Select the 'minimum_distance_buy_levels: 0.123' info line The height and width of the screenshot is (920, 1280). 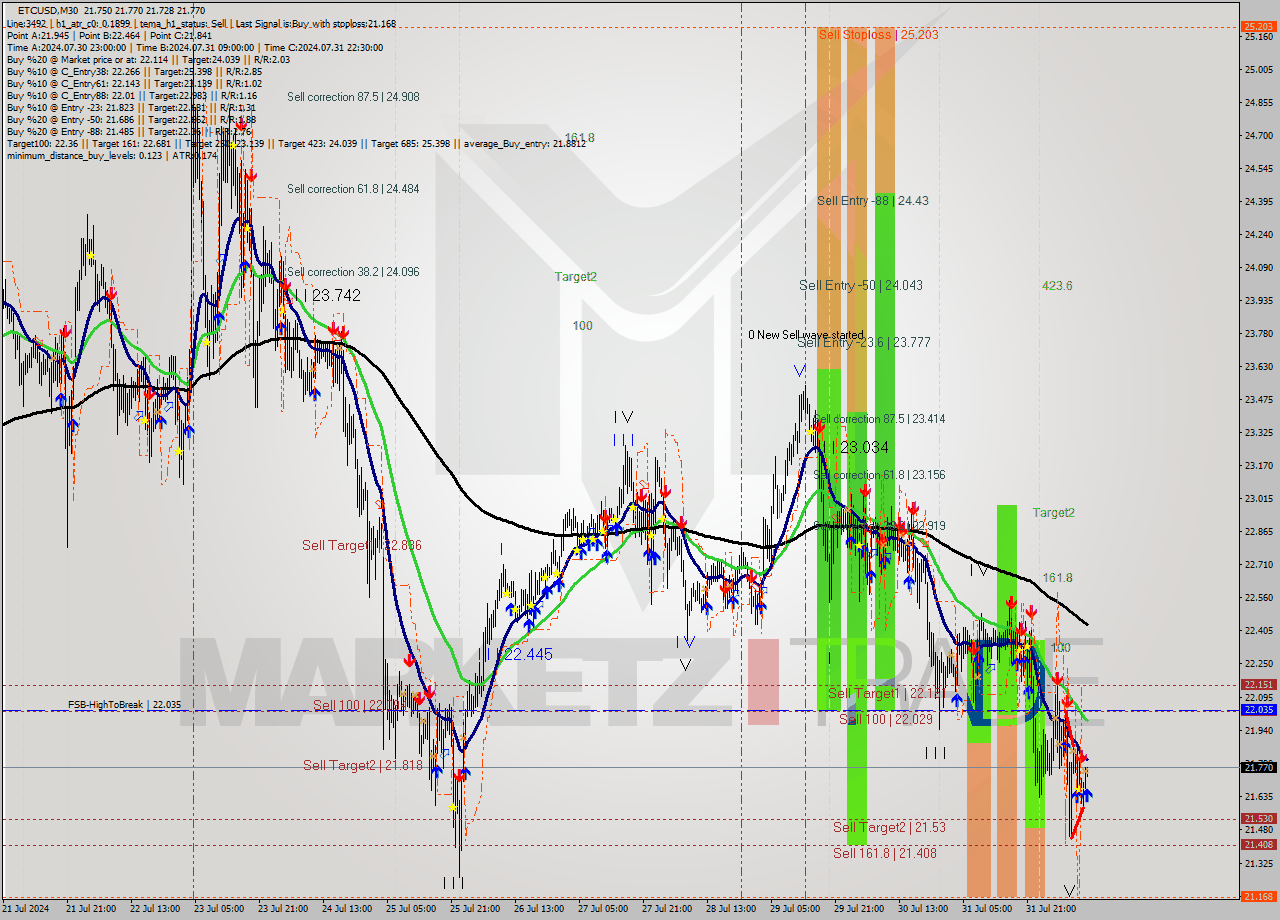pyautogui.click(x=111, y=155)
